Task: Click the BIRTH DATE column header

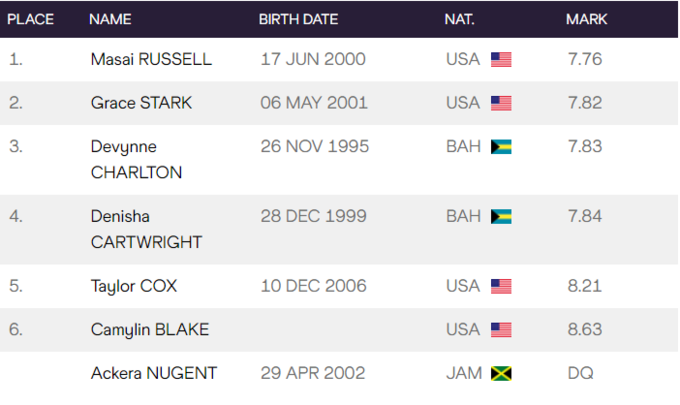Action: click(x=298, y=19)
